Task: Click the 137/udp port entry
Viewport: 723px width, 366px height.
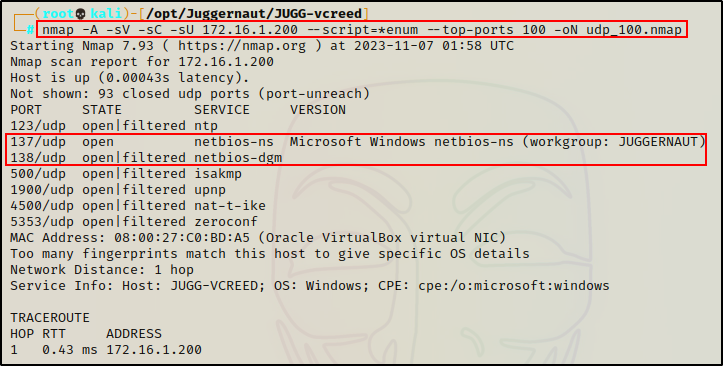Action: pos(38,142)
